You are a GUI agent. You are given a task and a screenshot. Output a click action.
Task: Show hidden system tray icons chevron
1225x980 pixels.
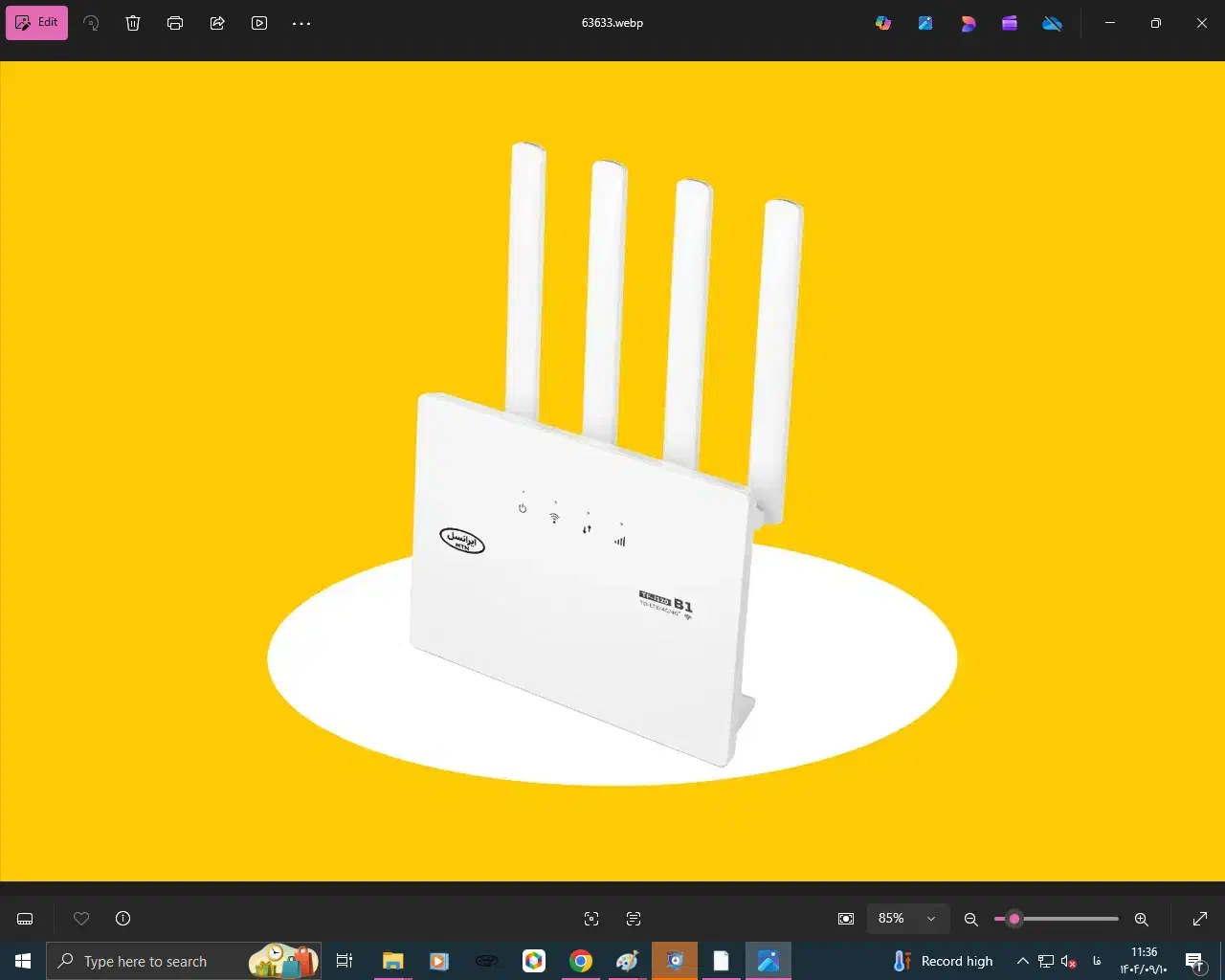(x=1022, y=961)
